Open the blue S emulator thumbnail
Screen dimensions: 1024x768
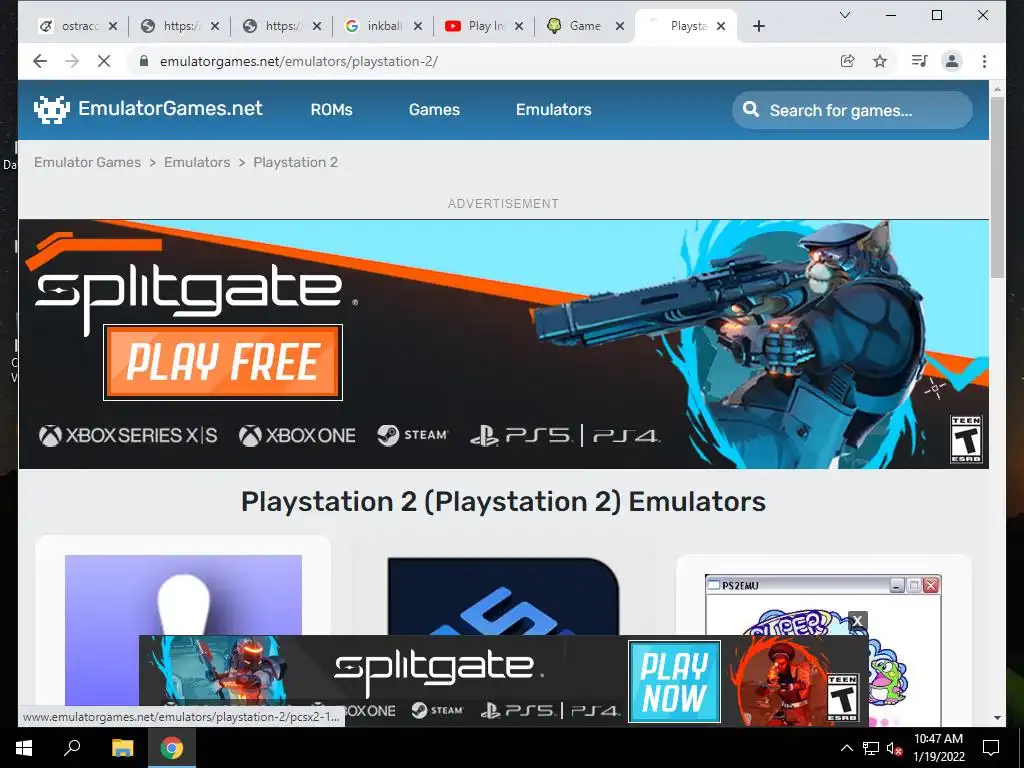tap(503, 596)
